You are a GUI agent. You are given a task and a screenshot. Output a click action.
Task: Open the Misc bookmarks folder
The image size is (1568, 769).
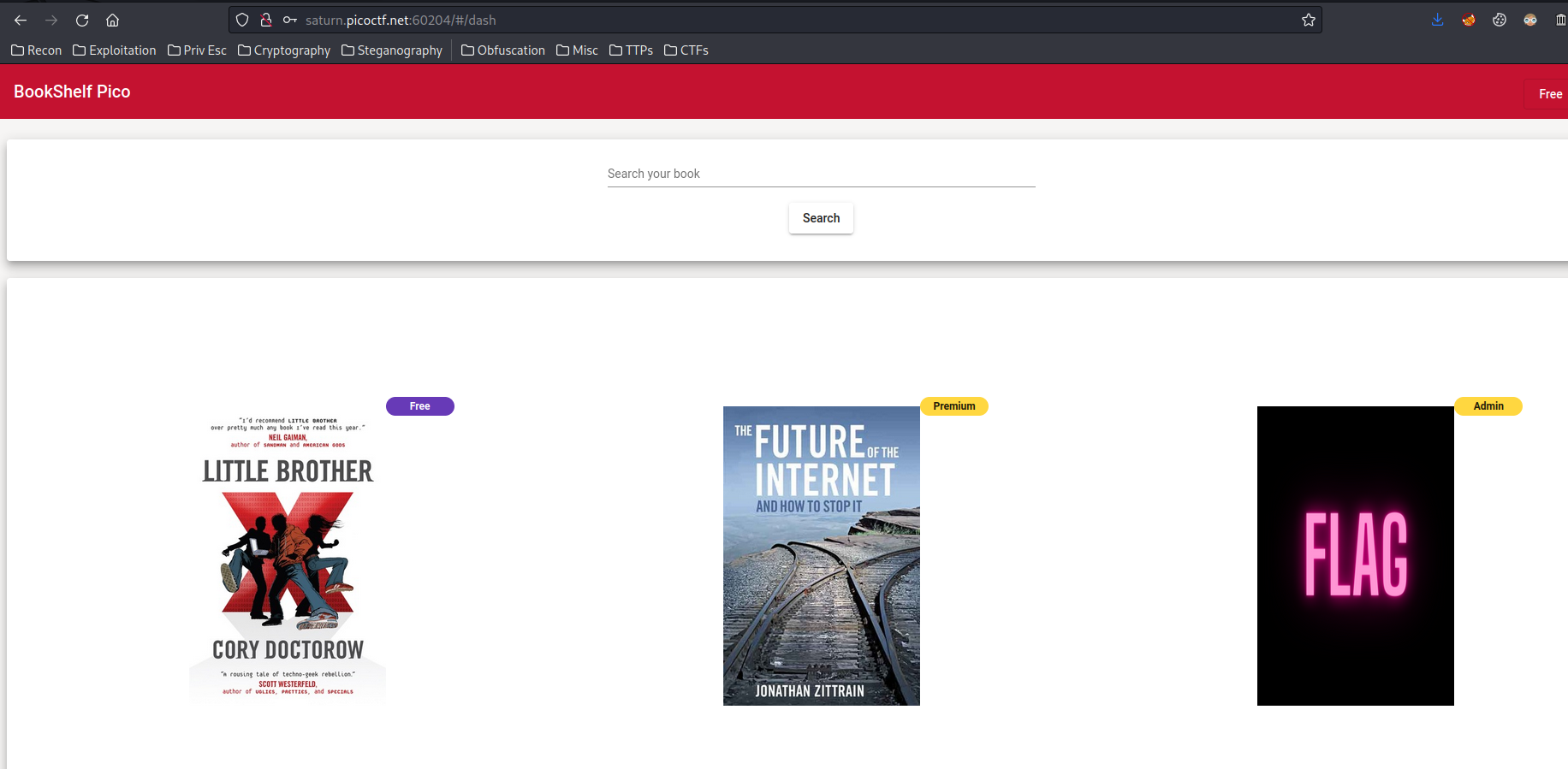click(x=577, y=50)
